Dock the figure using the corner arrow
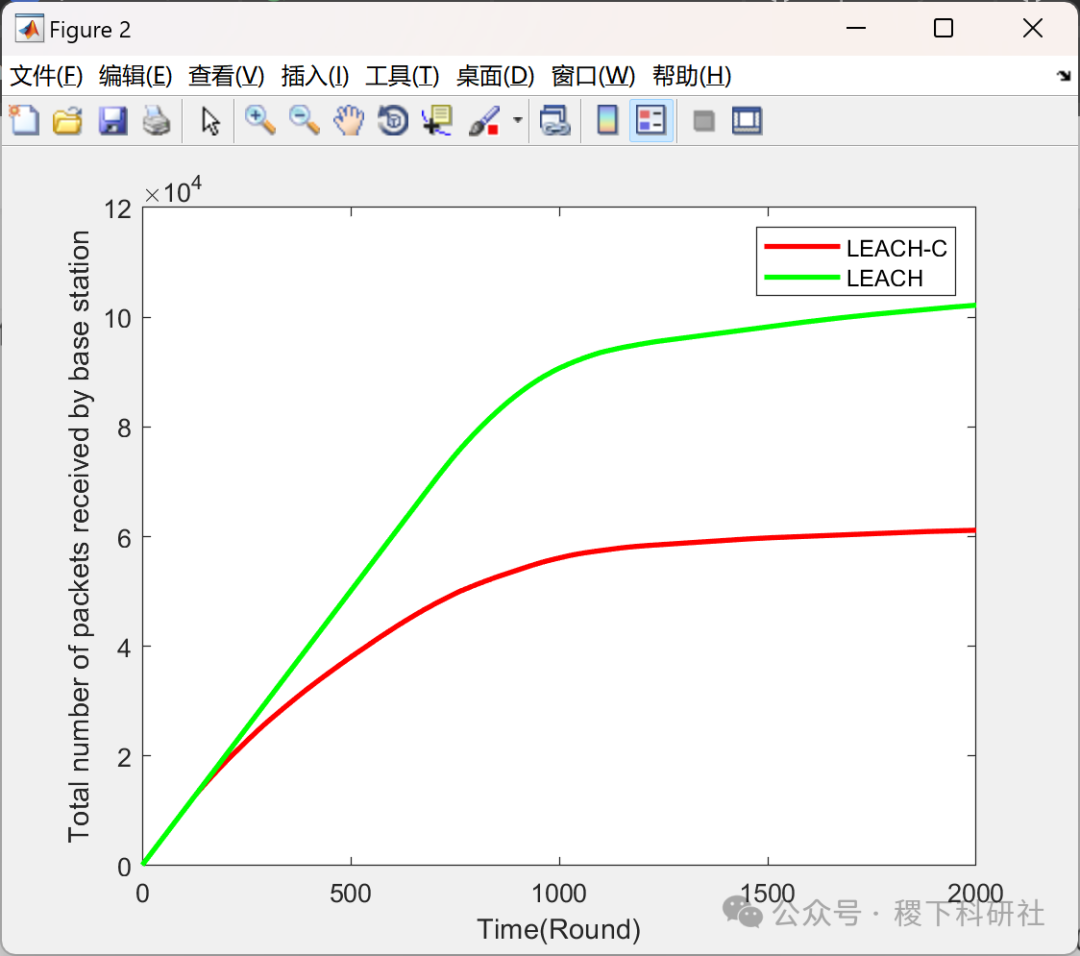Image resolution: width=1080 pixels, height=956 pixels. [x=1064, y=76]
